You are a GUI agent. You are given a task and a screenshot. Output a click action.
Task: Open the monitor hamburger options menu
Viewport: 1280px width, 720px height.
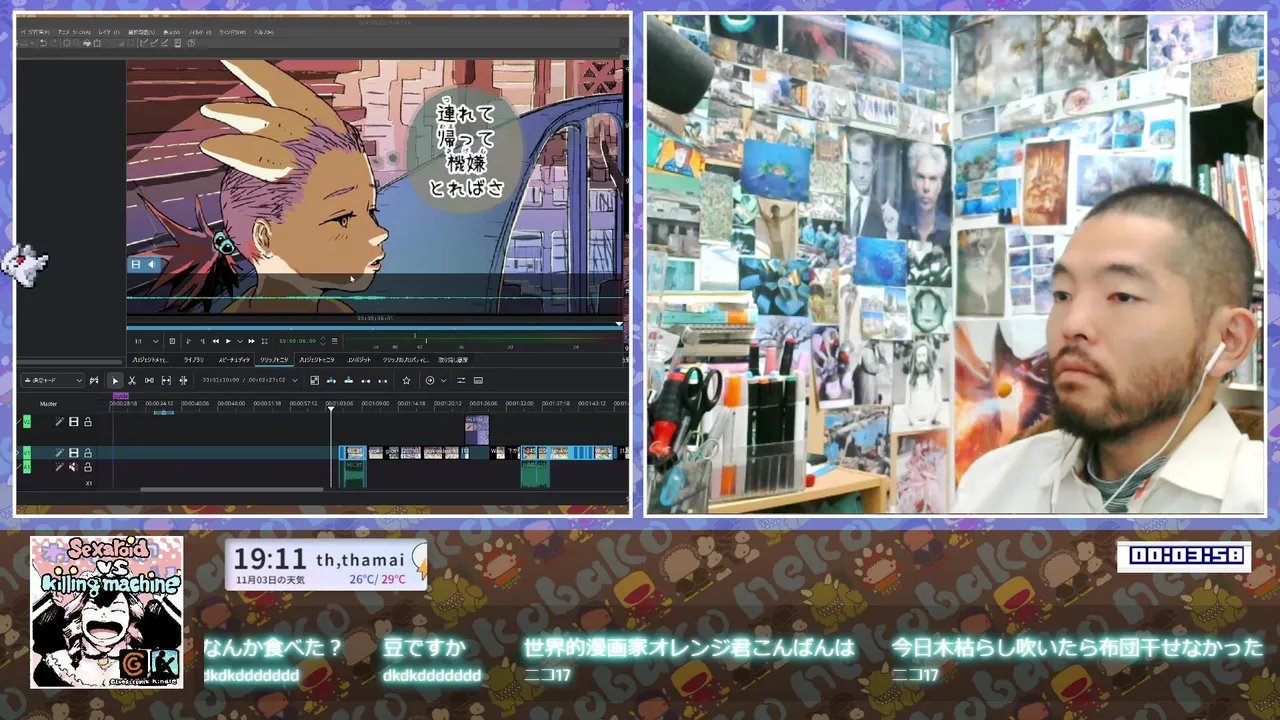[x=334, y=341]
